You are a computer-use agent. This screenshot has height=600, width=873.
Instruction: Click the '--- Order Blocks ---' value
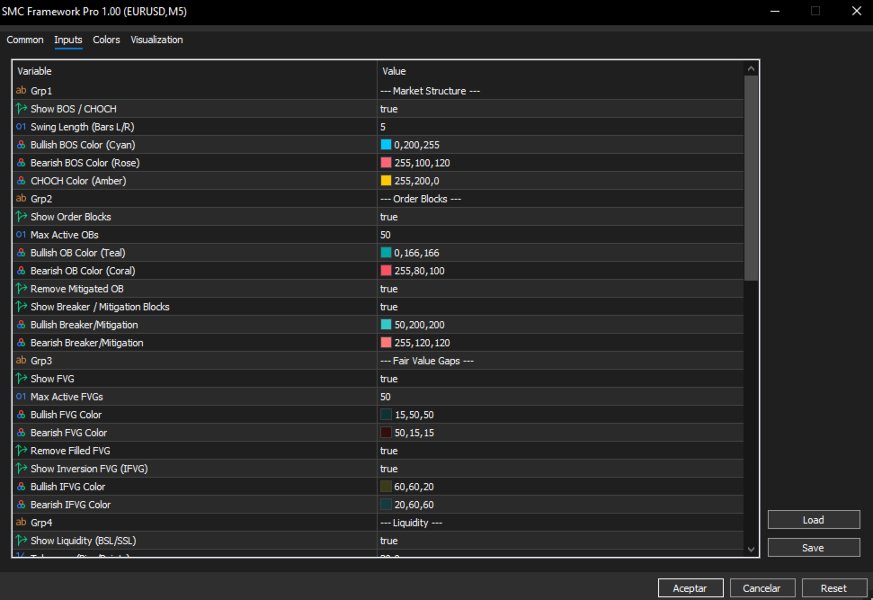click(x=420, y=199)
